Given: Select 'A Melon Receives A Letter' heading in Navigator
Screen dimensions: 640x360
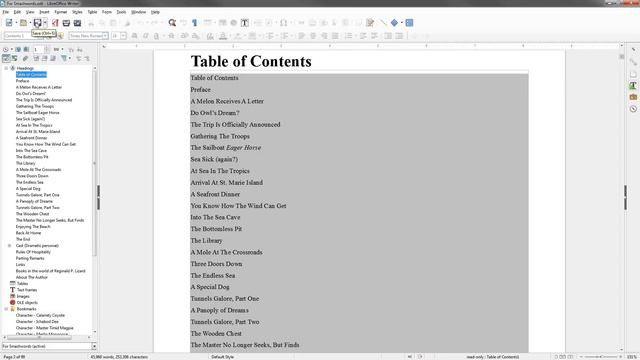Looking at the screenshot, I should pos(39,87).
